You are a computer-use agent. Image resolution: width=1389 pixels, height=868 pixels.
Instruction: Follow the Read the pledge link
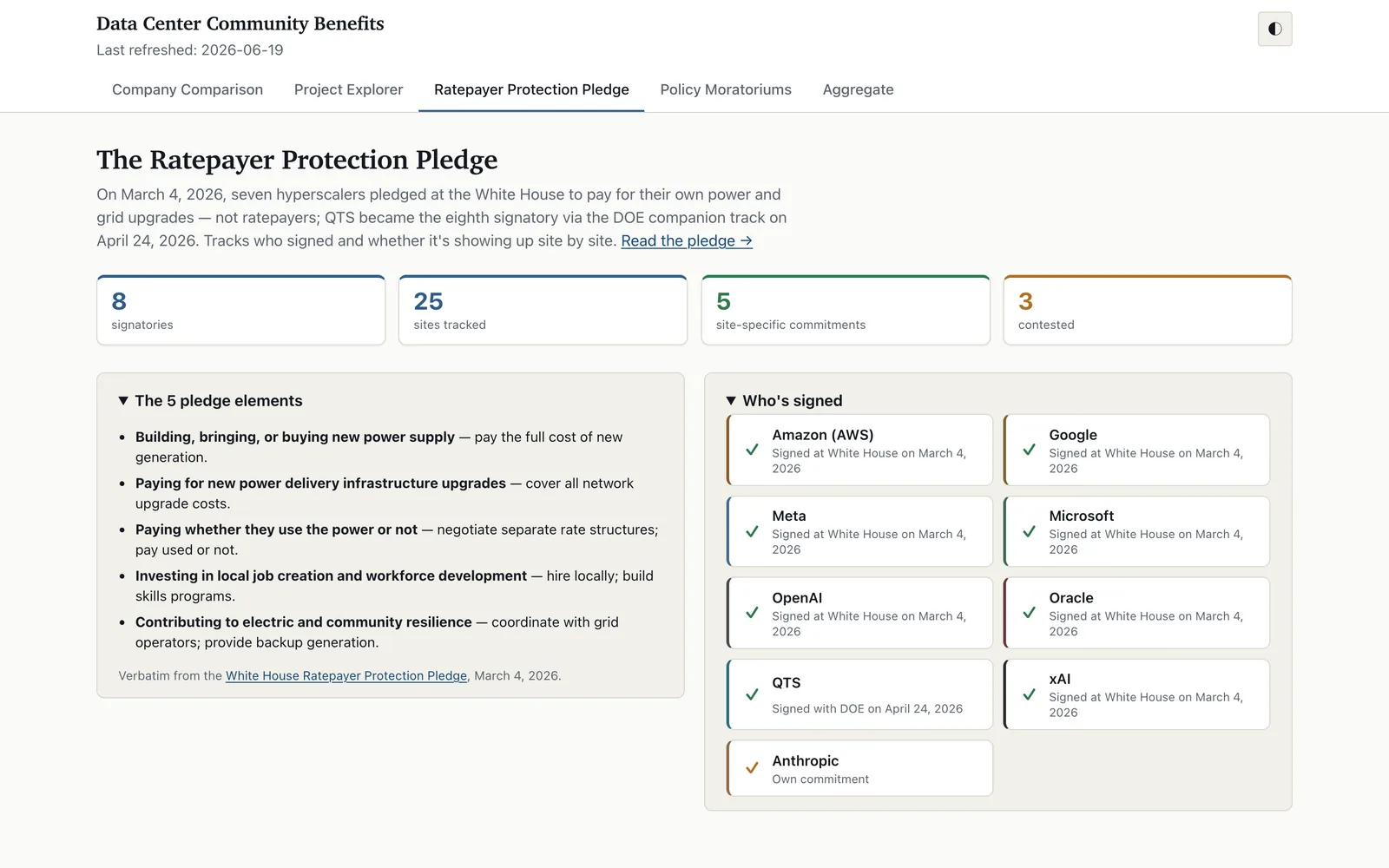(687, 240)
